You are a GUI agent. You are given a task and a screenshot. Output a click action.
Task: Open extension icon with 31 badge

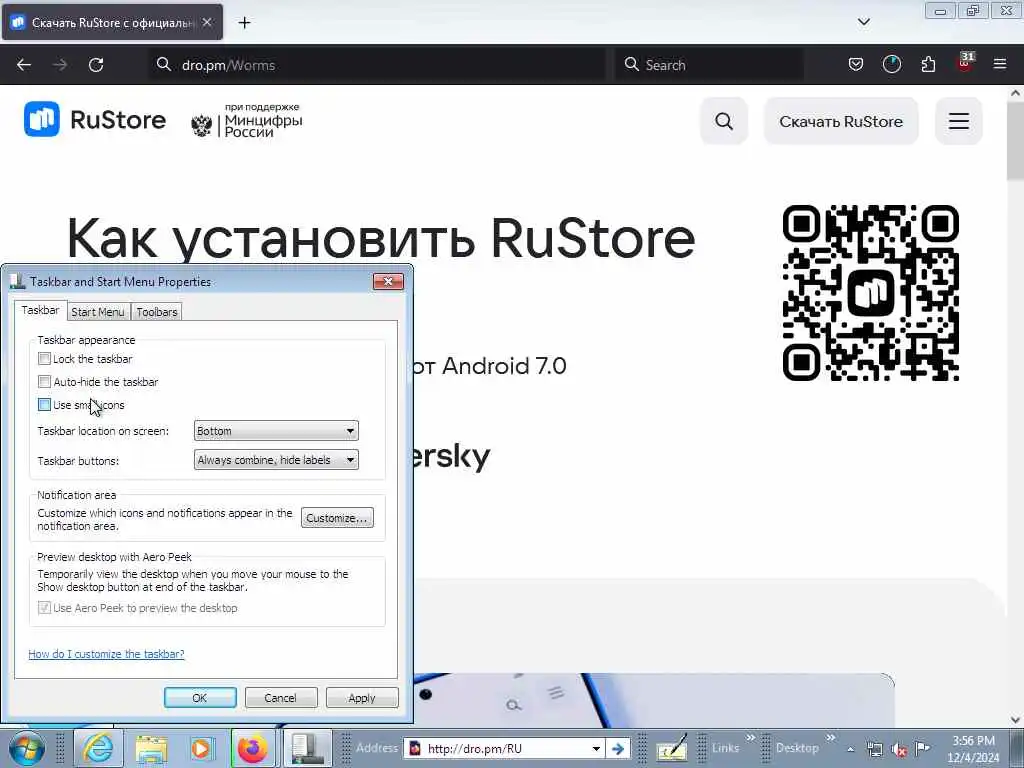tap(964, 63)
